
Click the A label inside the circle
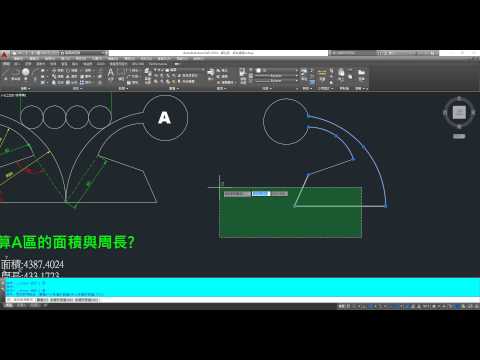point(164,118)
